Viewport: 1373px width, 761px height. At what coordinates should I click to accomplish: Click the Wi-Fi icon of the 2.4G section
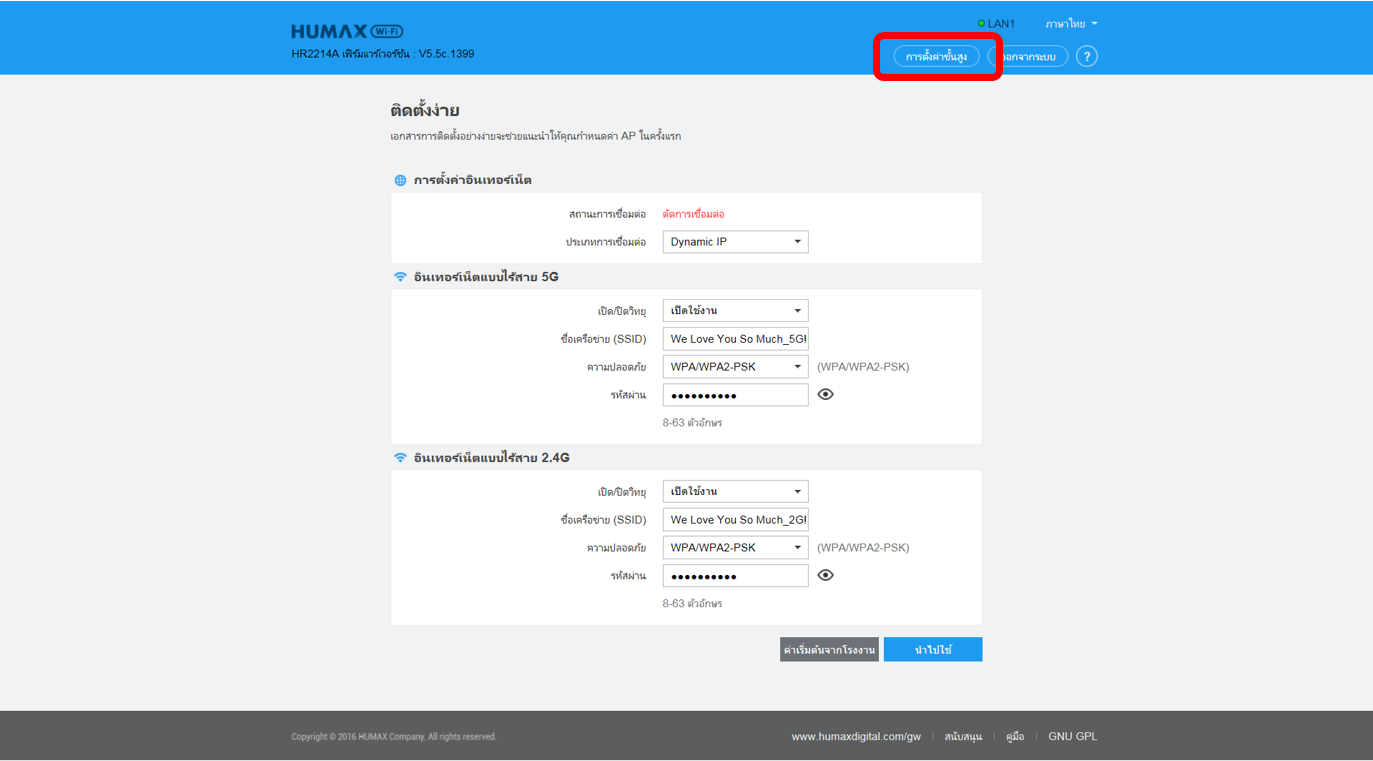click(400, 458)
